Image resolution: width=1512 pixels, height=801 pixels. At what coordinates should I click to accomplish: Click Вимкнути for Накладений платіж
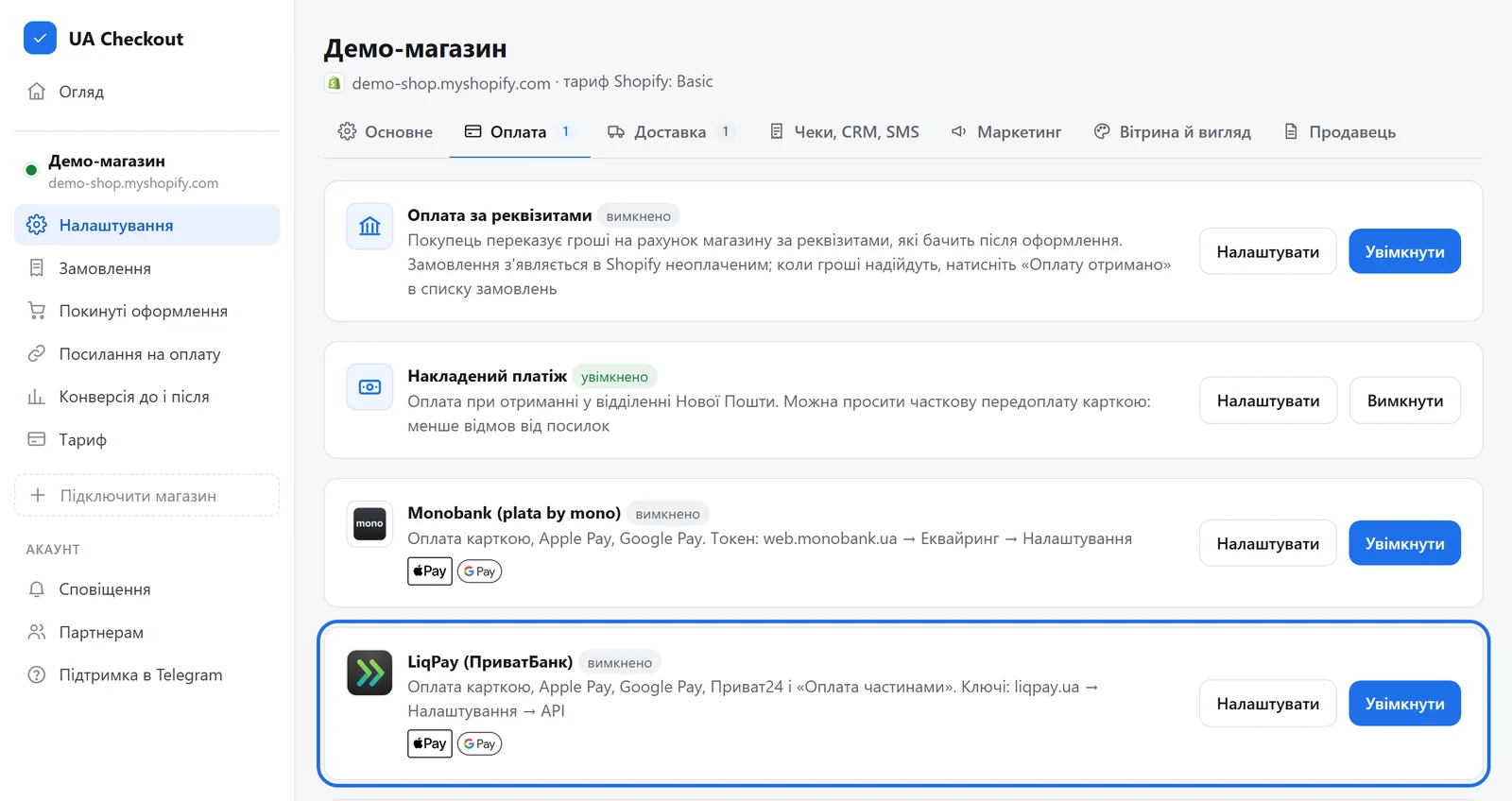point(1404,400)
